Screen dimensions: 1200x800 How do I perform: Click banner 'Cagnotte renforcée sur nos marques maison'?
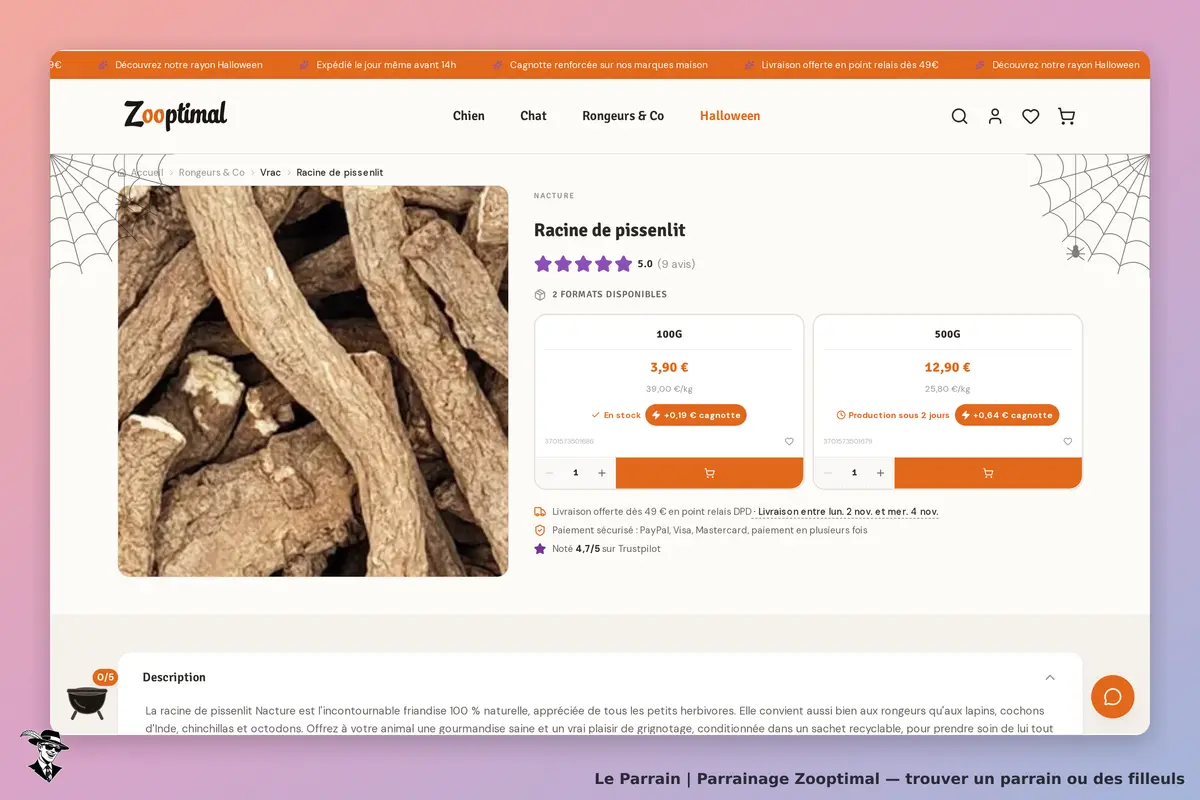[x=608, y=65]
